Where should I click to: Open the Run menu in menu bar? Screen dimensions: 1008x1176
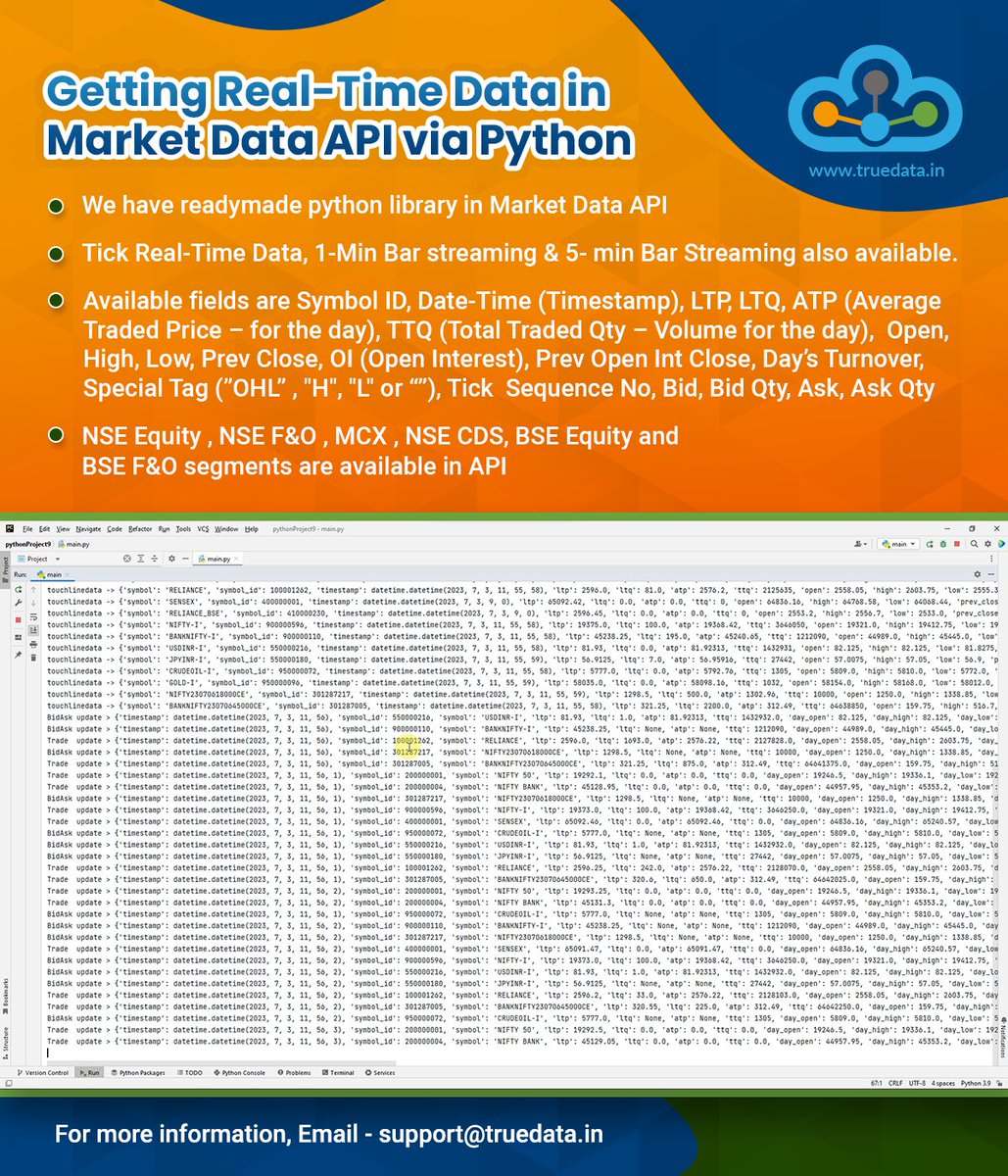(164, 529)
